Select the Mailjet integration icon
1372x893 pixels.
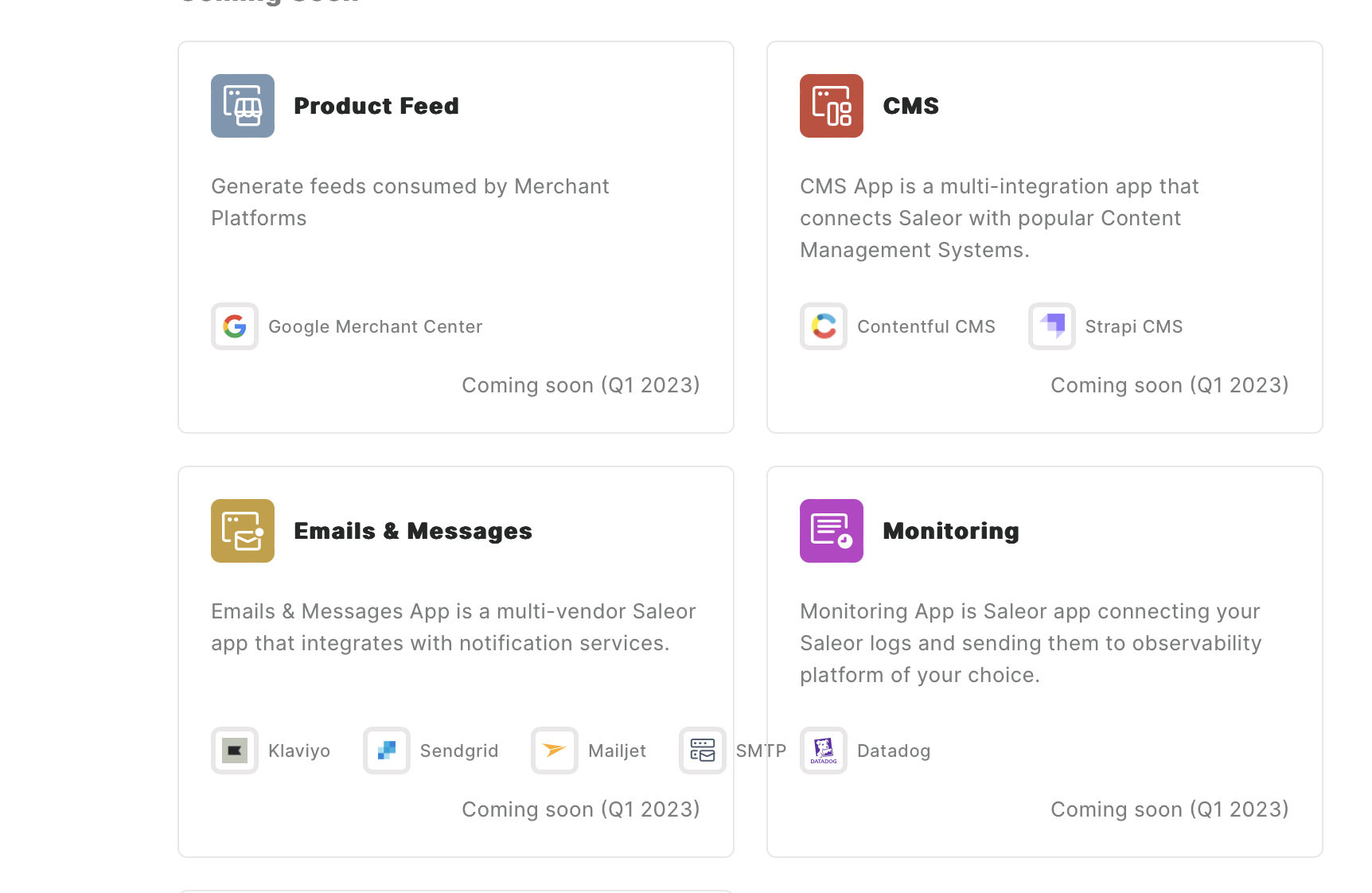click(554, 751)
